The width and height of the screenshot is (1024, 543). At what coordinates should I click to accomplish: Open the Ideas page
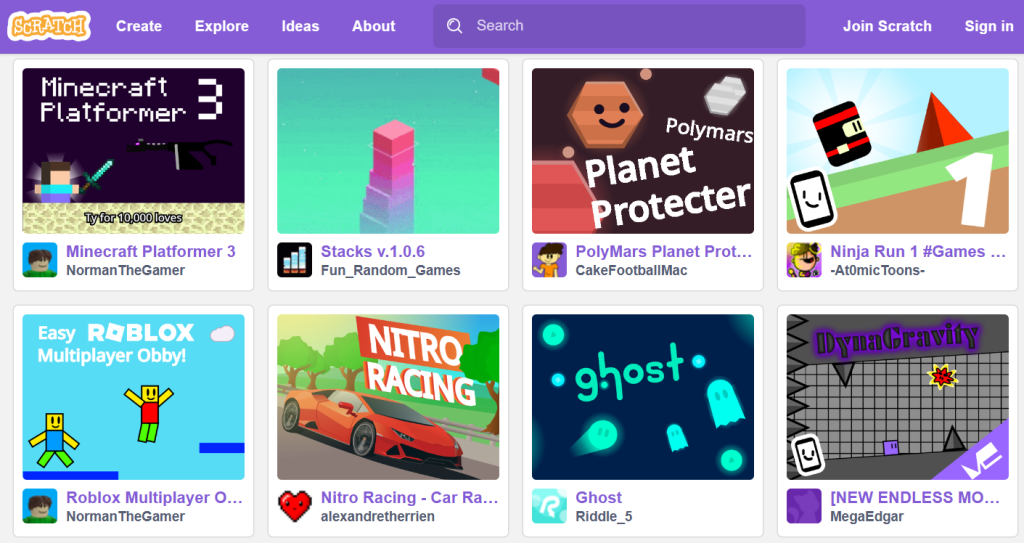pos(300,26)
